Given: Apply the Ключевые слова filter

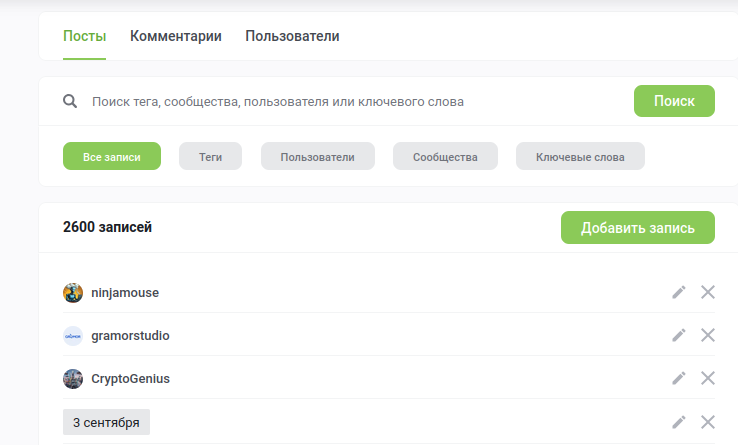Looking at the screenshot, I should [x=580, y=157].
